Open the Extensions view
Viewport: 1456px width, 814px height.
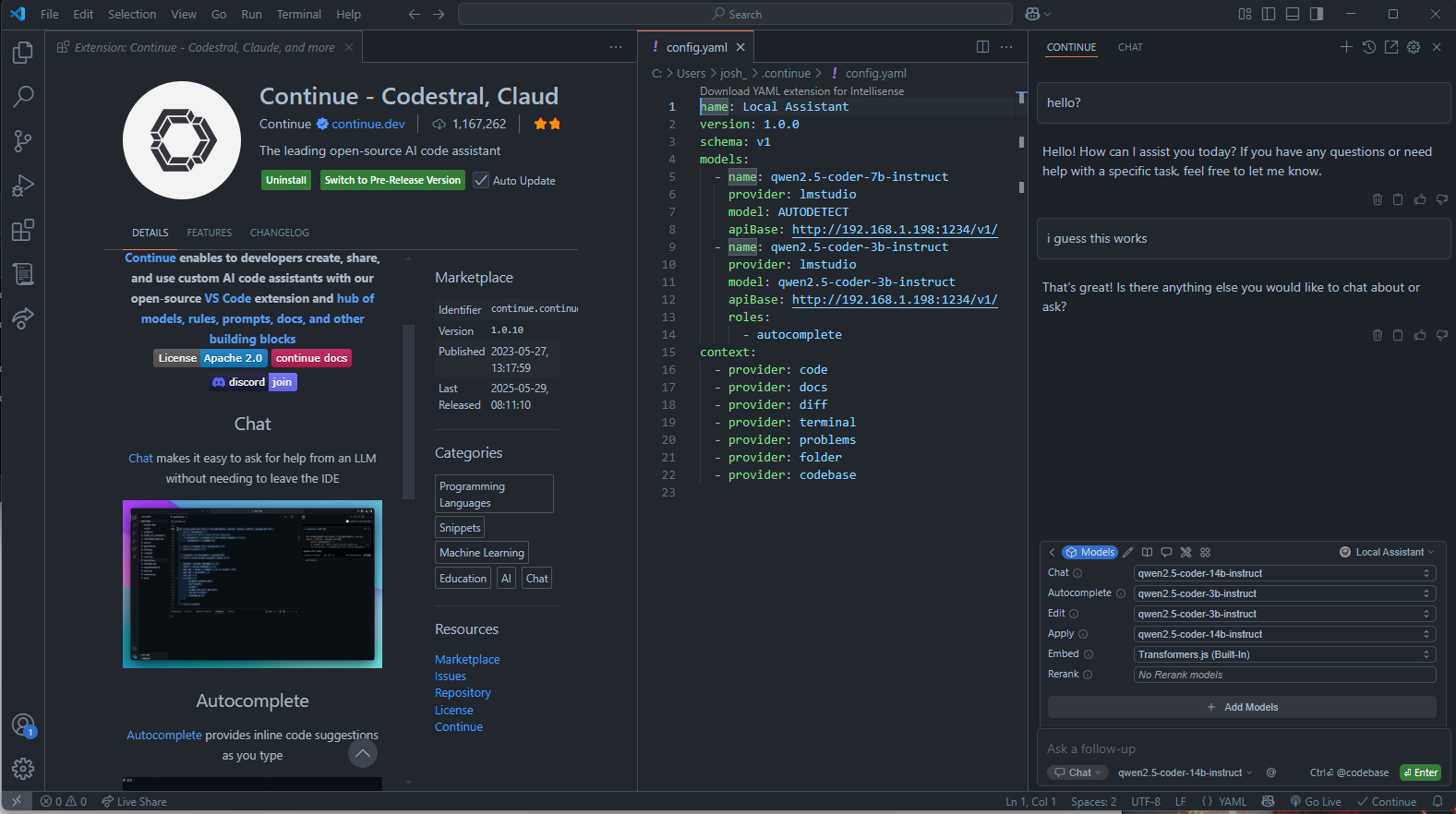pyautogui.click(x=23, y=230)
